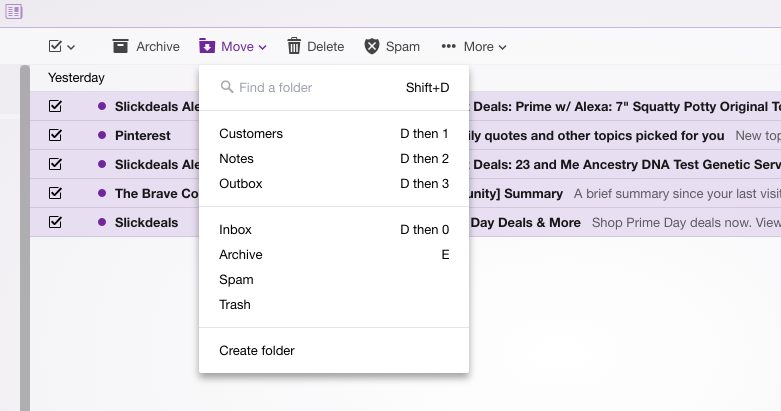
Task: Collapse the Move dropdown chevron
Action: [x=262, y=47]
